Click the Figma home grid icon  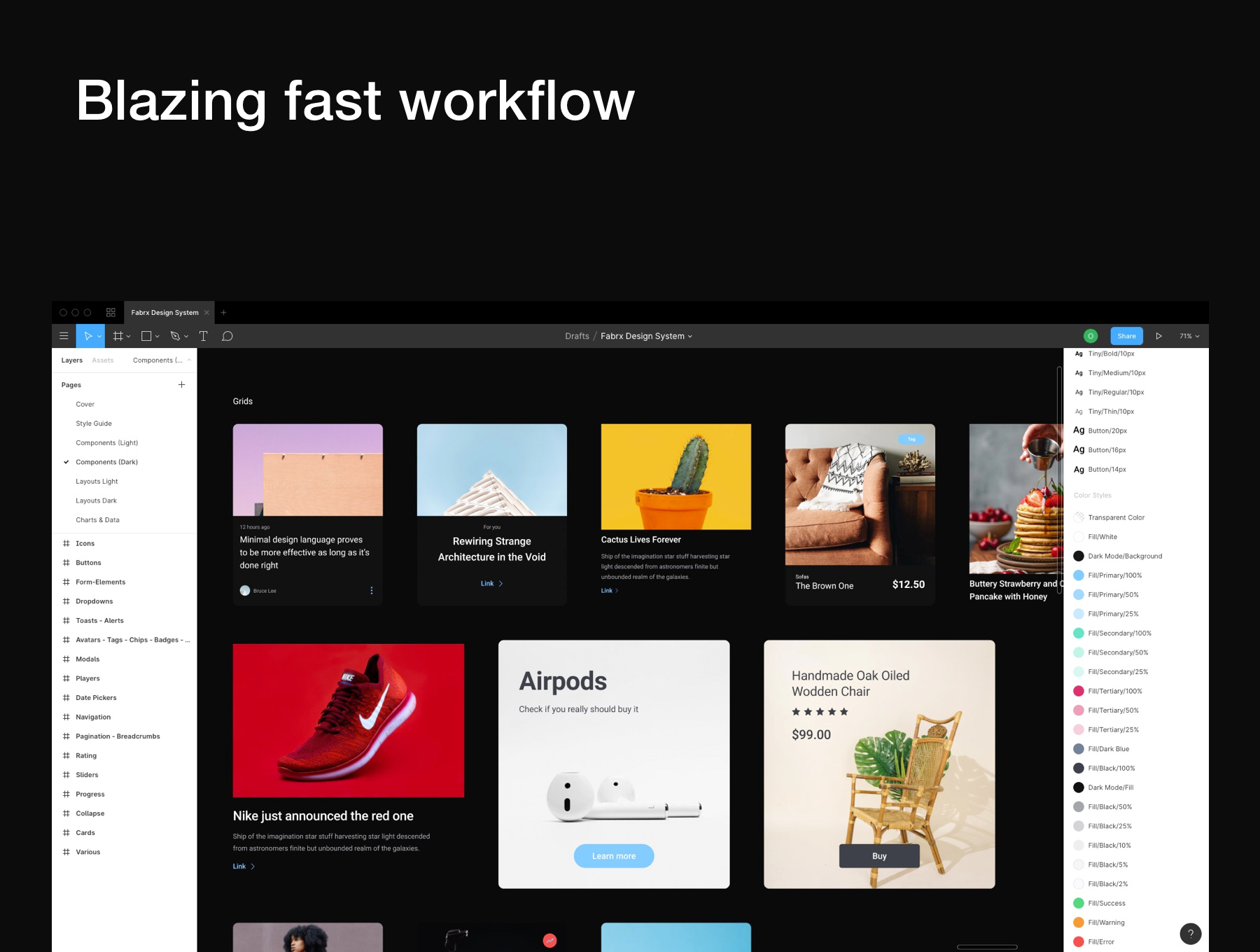click(111, 312)
